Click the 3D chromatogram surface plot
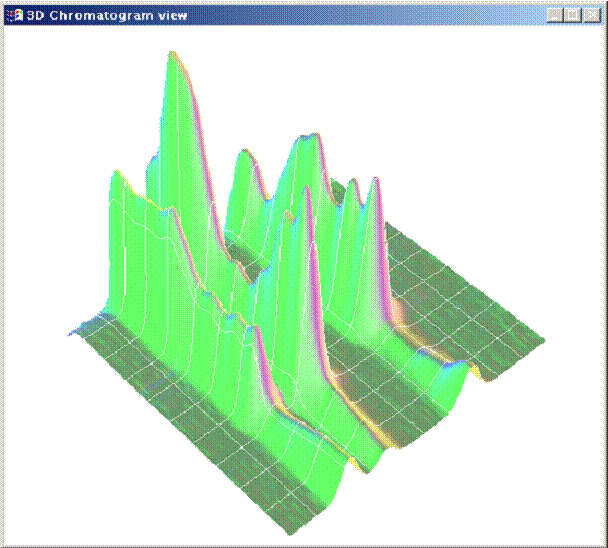Image resolution: width=608 pixels, height=548 pixels. tap(306, 295)
